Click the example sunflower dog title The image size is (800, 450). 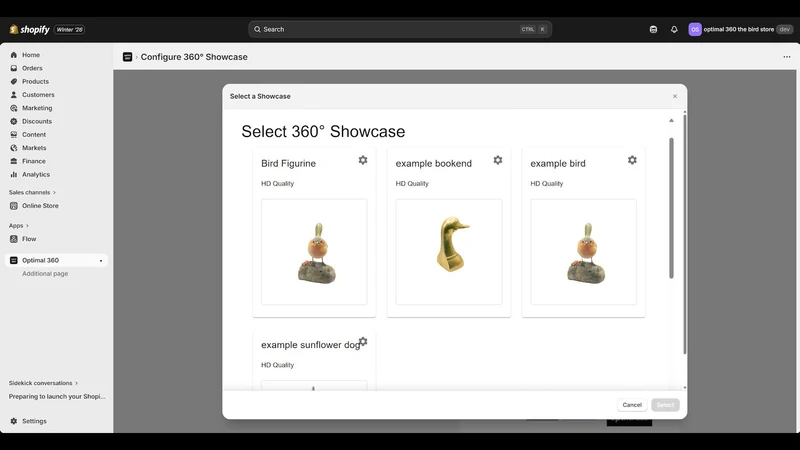tap(310, 345)
